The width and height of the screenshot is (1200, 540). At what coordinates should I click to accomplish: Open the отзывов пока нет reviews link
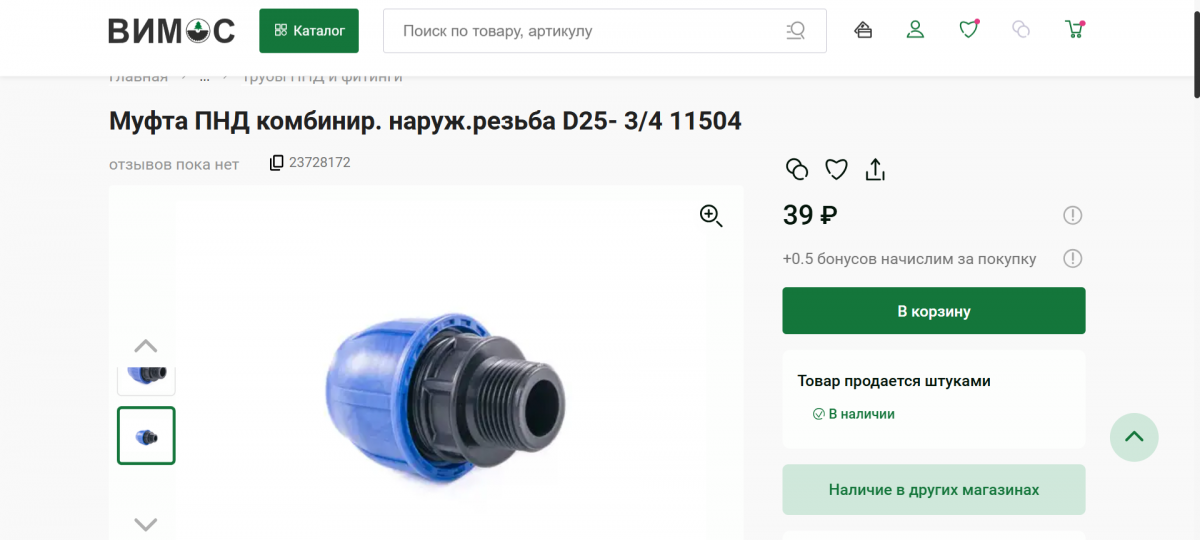(174, 164)
